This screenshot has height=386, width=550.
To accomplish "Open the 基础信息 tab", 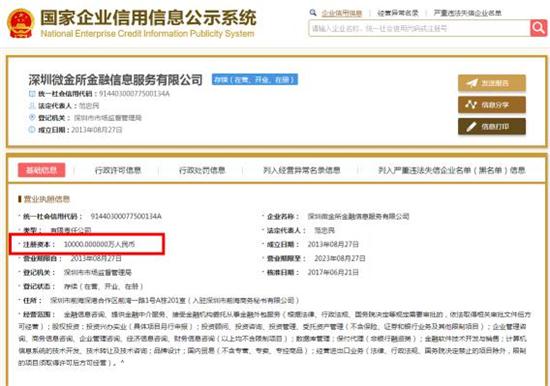I will click(41, 170).
